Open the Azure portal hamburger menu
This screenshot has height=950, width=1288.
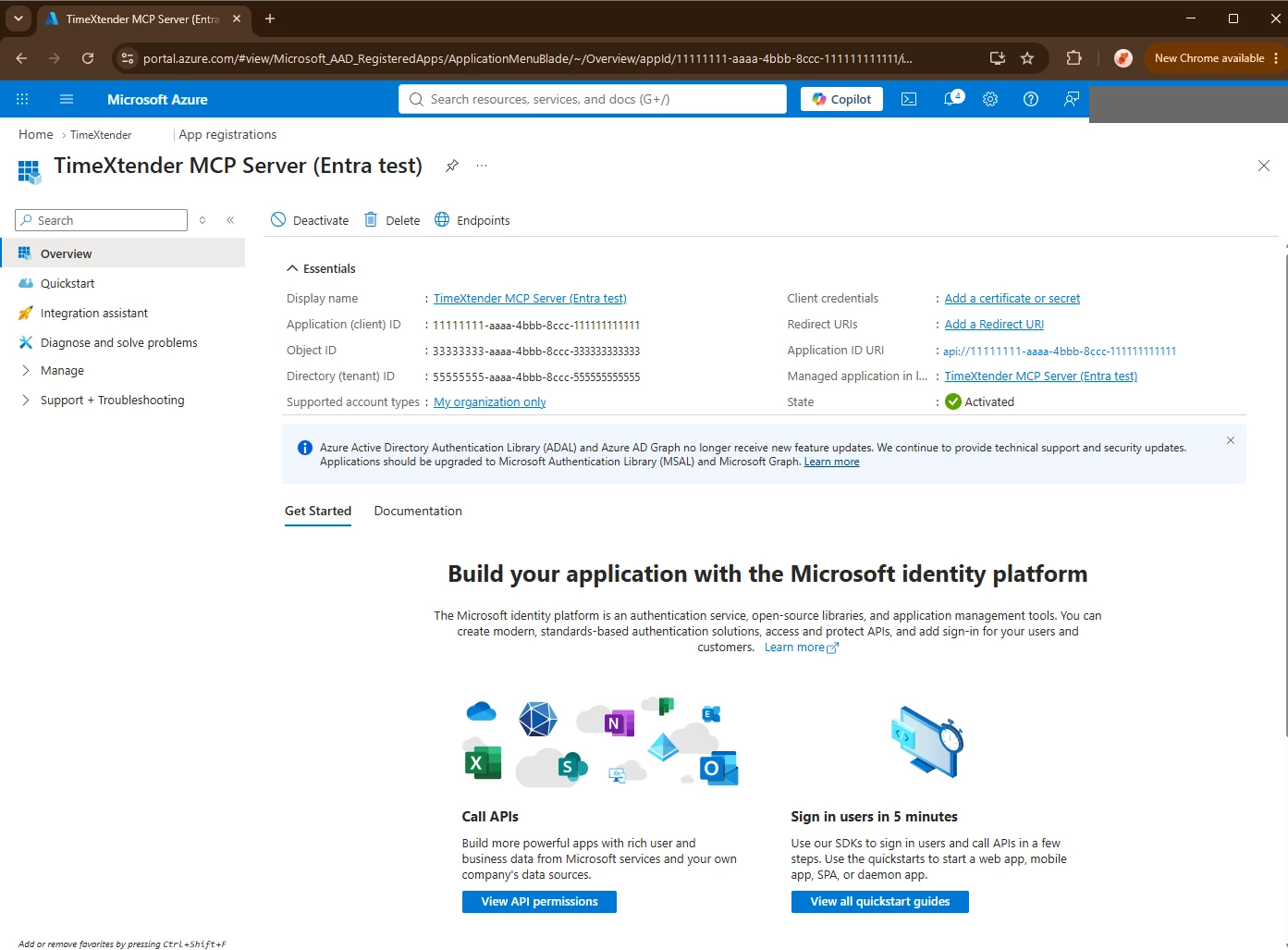point(67,99)
